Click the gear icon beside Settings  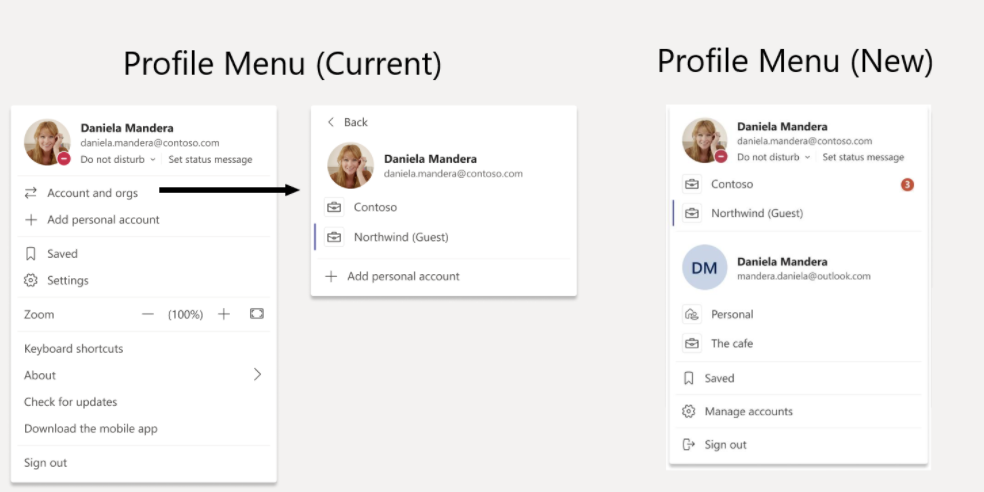point(30,280)
